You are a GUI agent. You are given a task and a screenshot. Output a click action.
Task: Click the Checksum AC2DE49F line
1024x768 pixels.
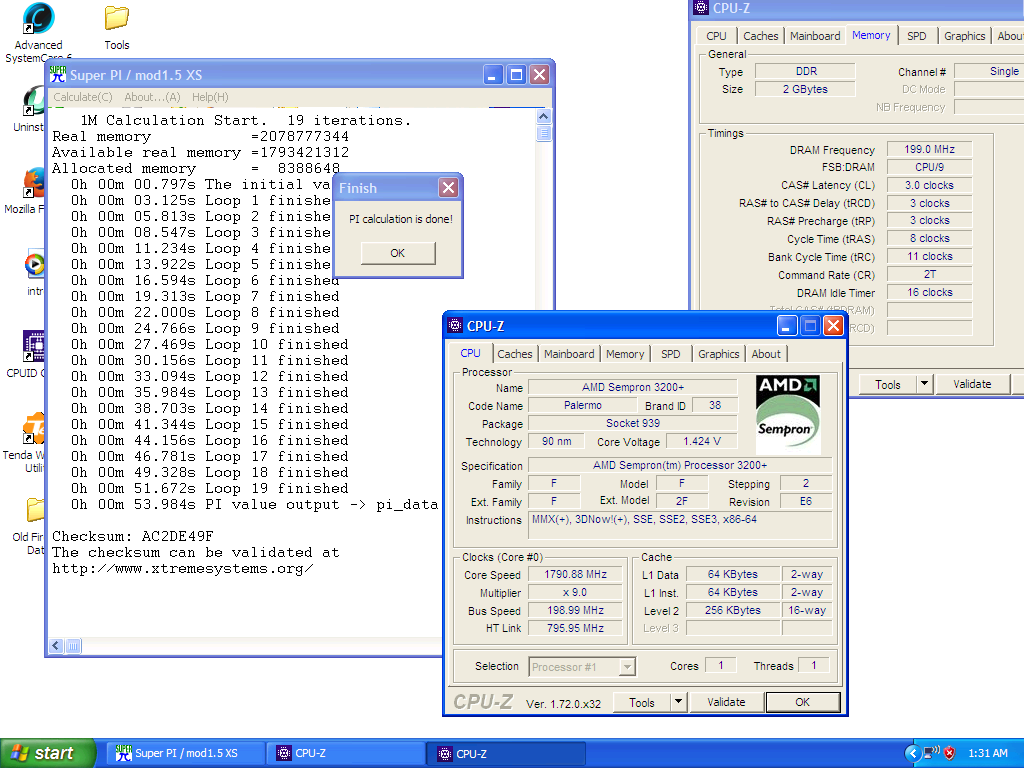(x=133, y=537)
